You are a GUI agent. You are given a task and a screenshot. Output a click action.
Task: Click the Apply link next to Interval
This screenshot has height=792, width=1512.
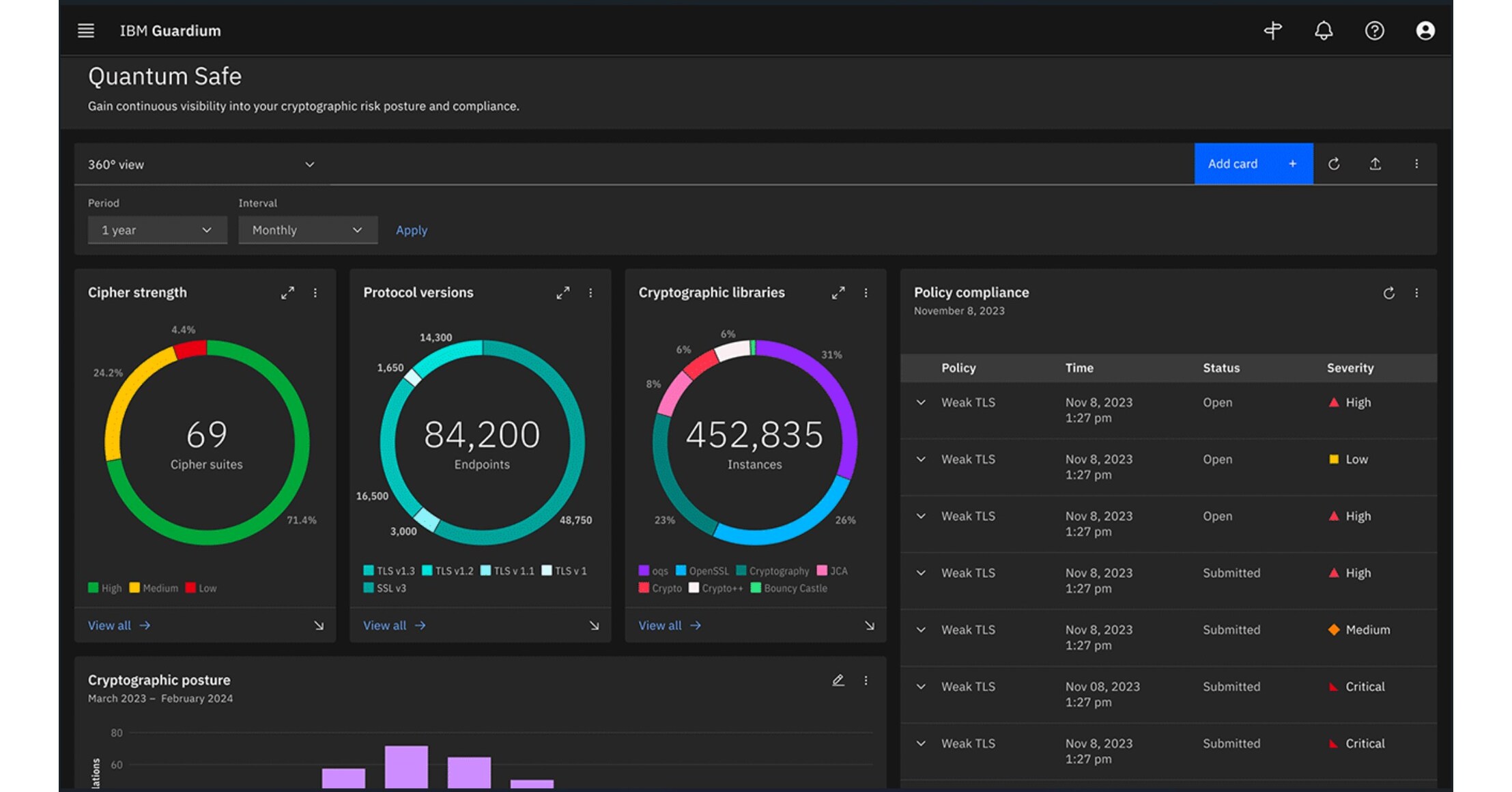click(x=412, y=230)
